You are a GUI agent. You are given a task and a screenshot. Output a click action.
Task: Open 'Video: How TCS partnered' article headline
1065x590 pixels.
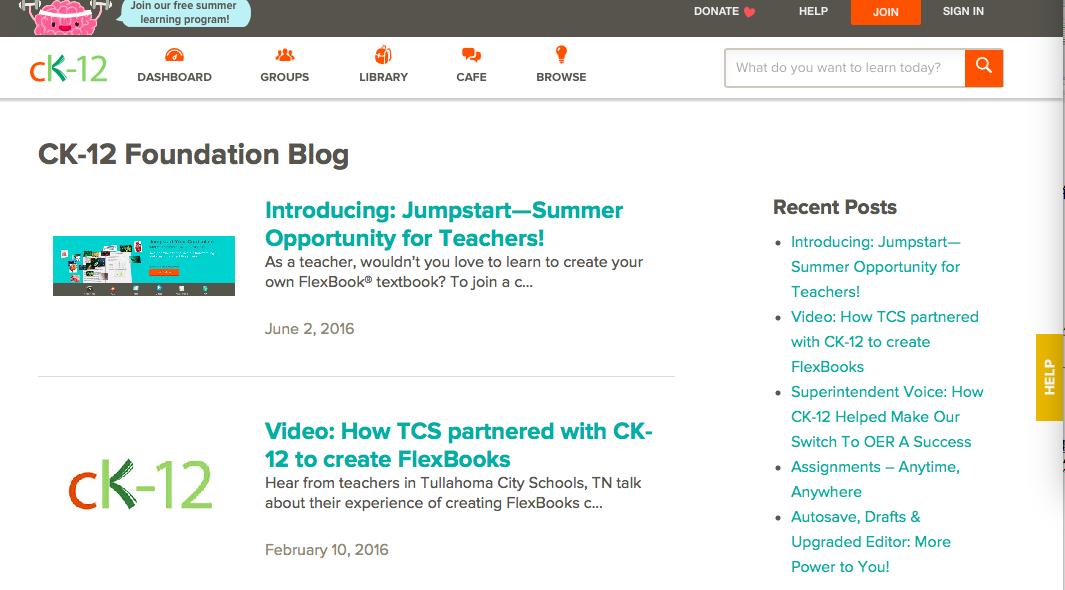click(458, 445)
